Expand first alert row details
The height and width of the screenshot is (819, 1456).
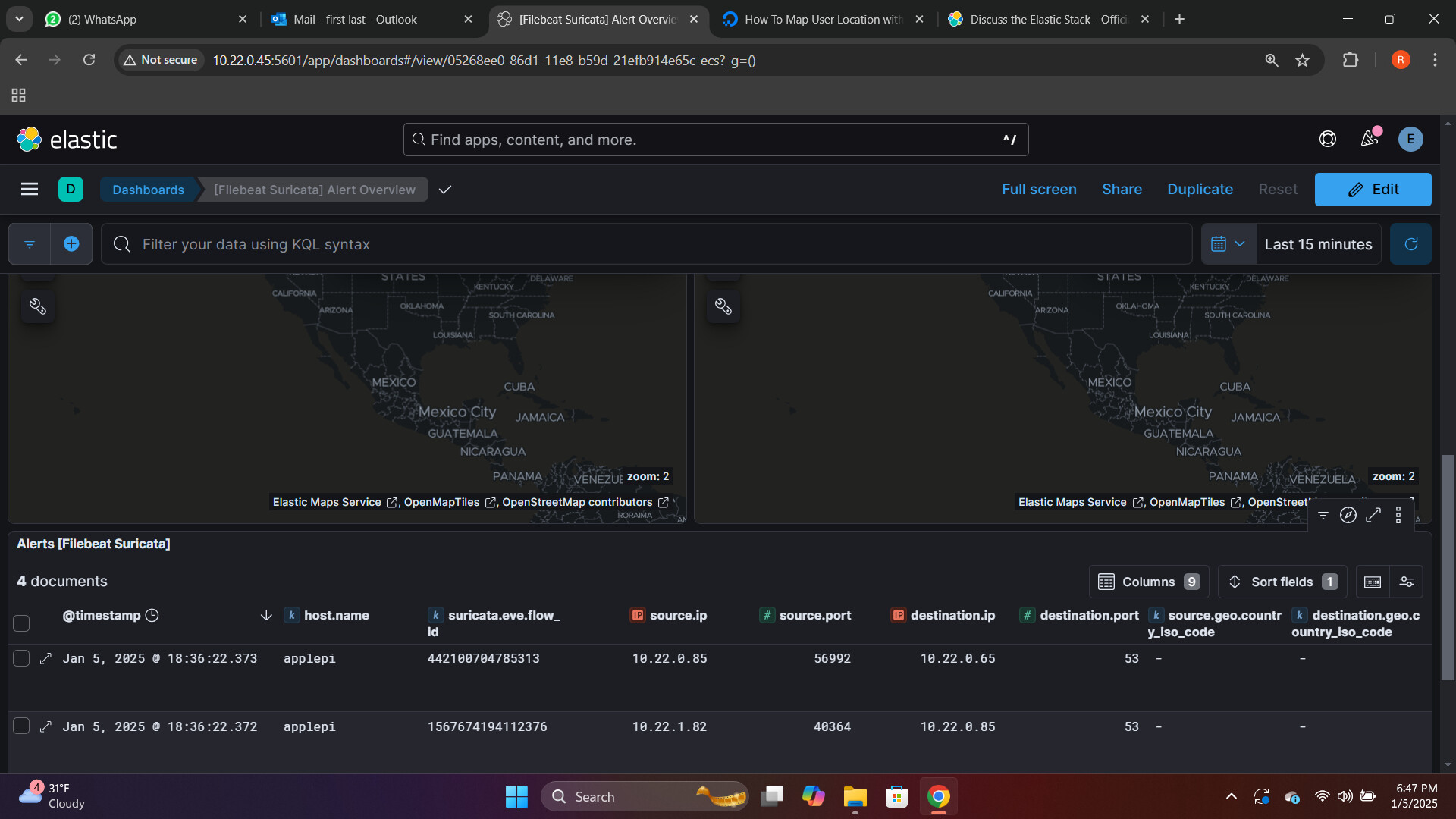coord(45,658)
